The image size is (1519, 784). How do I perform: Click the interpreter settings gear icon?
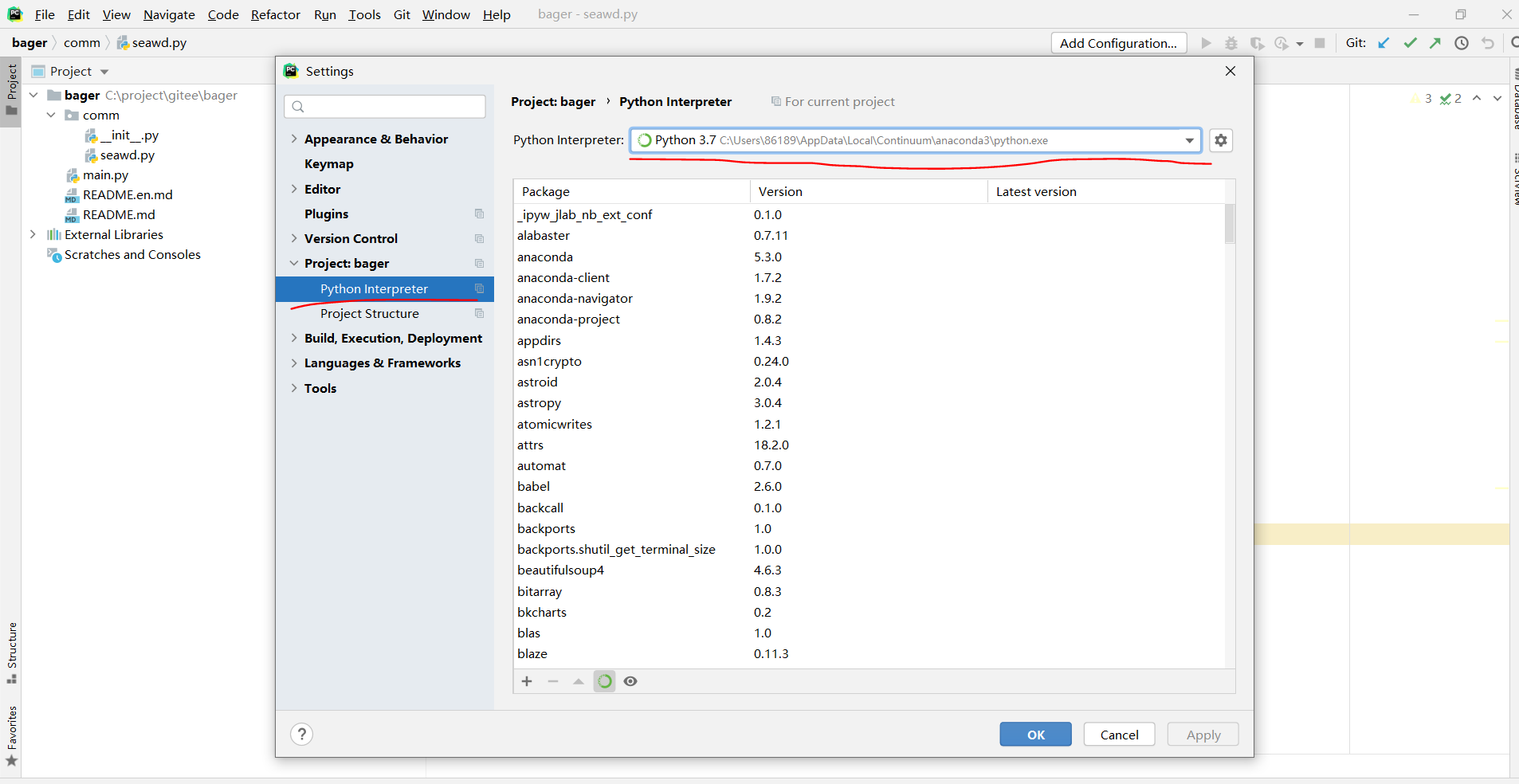point(1220,140)
